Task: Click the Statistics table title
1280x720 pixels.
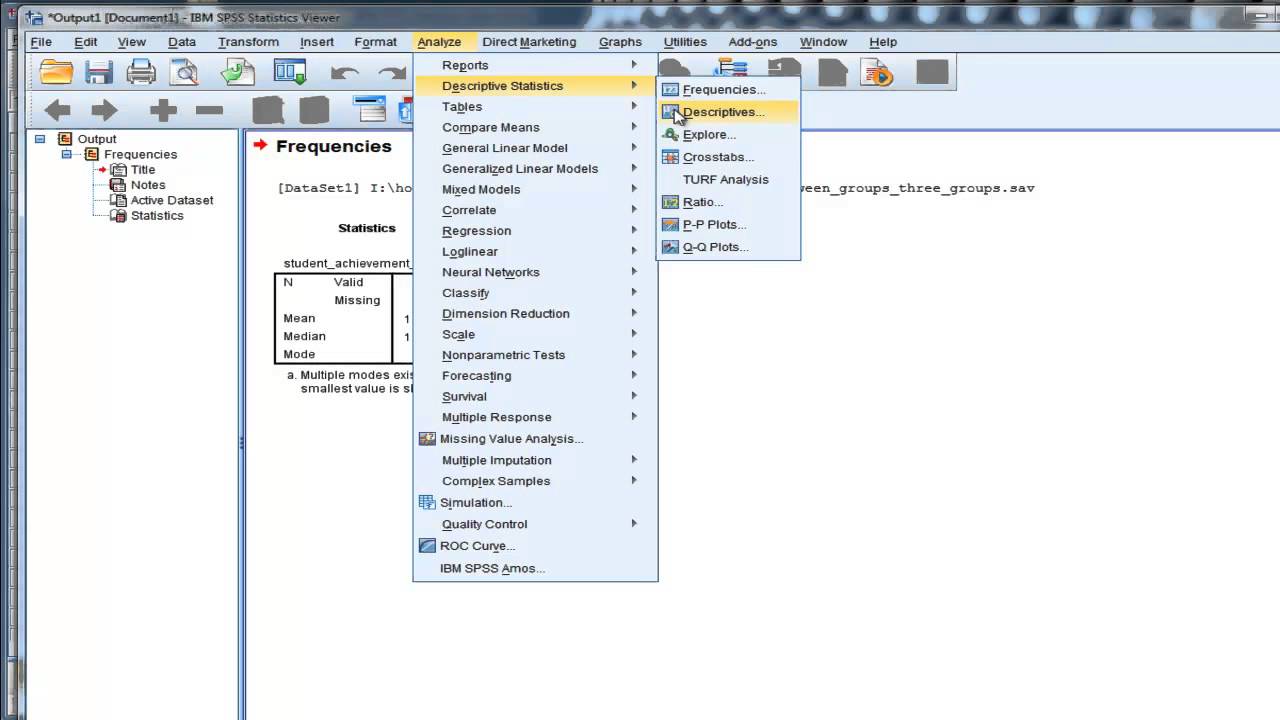Action: (367, 228)
